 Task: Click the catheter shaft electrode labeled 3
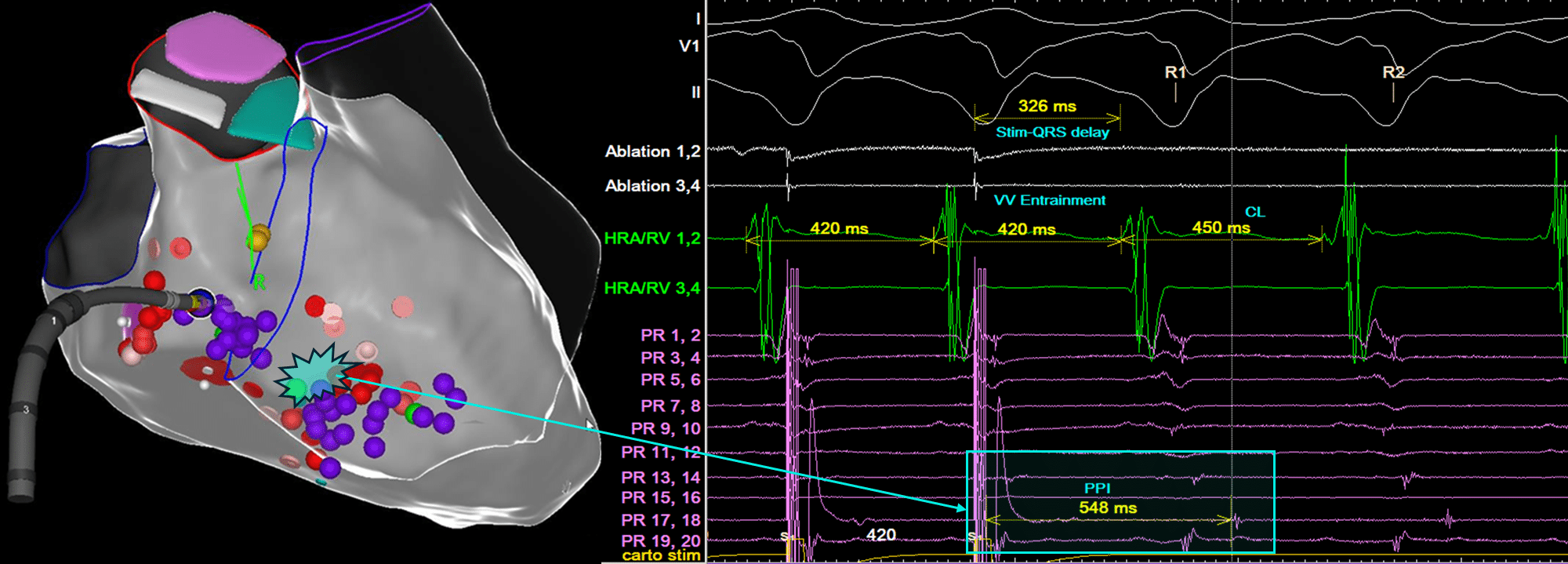26,410
